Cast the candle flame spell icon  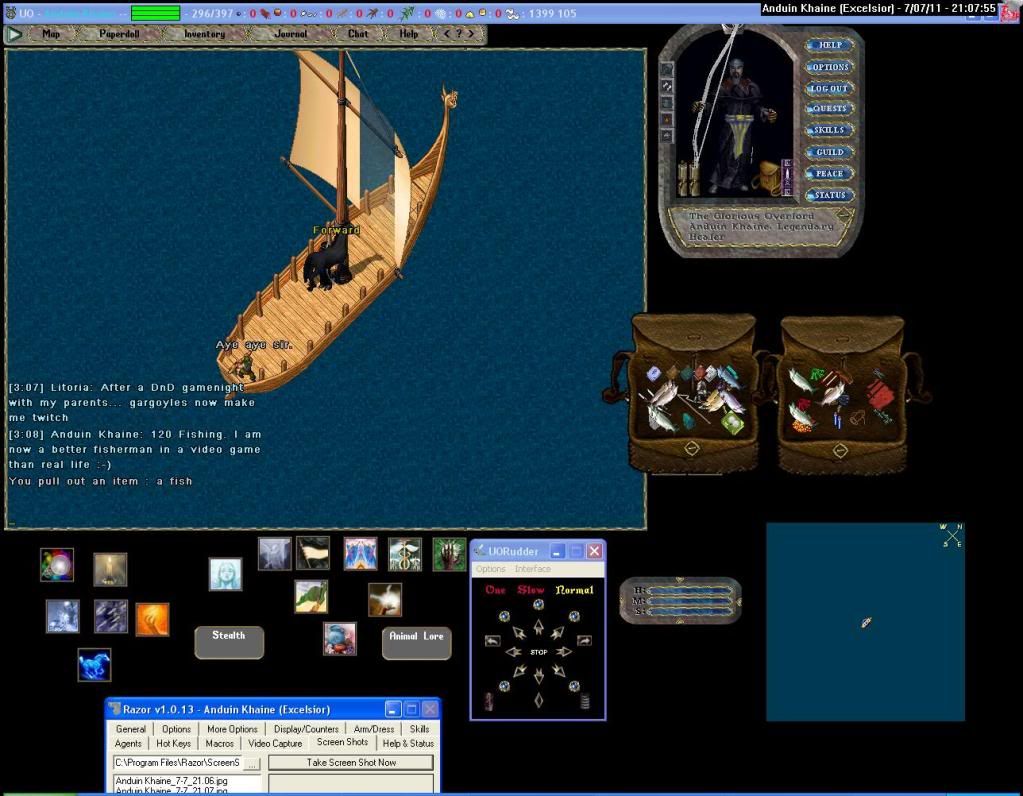(x=110, y=570)
